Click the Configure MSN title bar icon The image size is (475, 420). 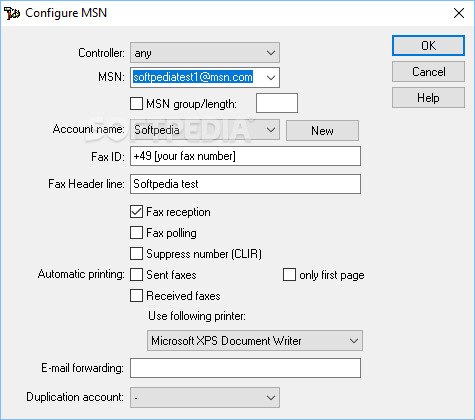click(x=12, y=13)
